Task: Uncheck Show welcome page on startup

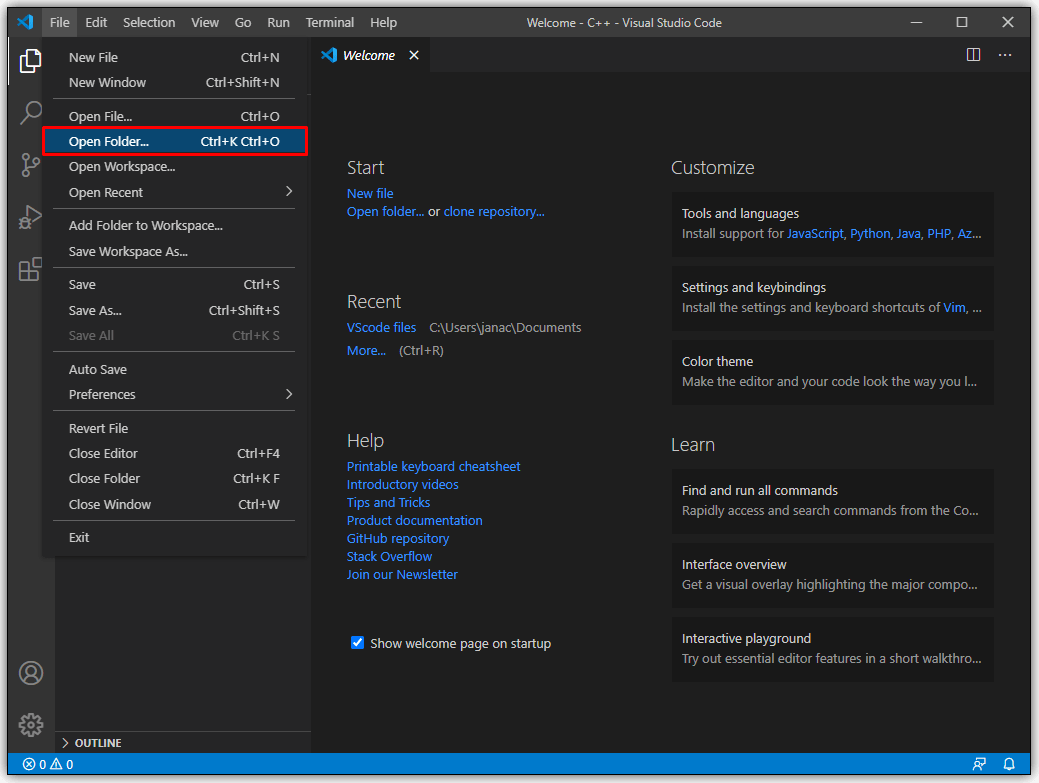Action: [357, 643]
